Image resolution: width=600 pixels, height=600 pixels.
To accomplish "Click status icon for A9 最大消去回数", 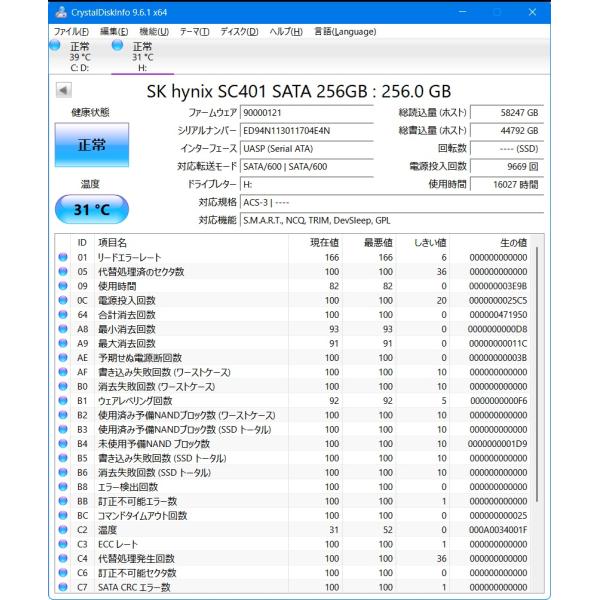I will [x=63, y=343].
